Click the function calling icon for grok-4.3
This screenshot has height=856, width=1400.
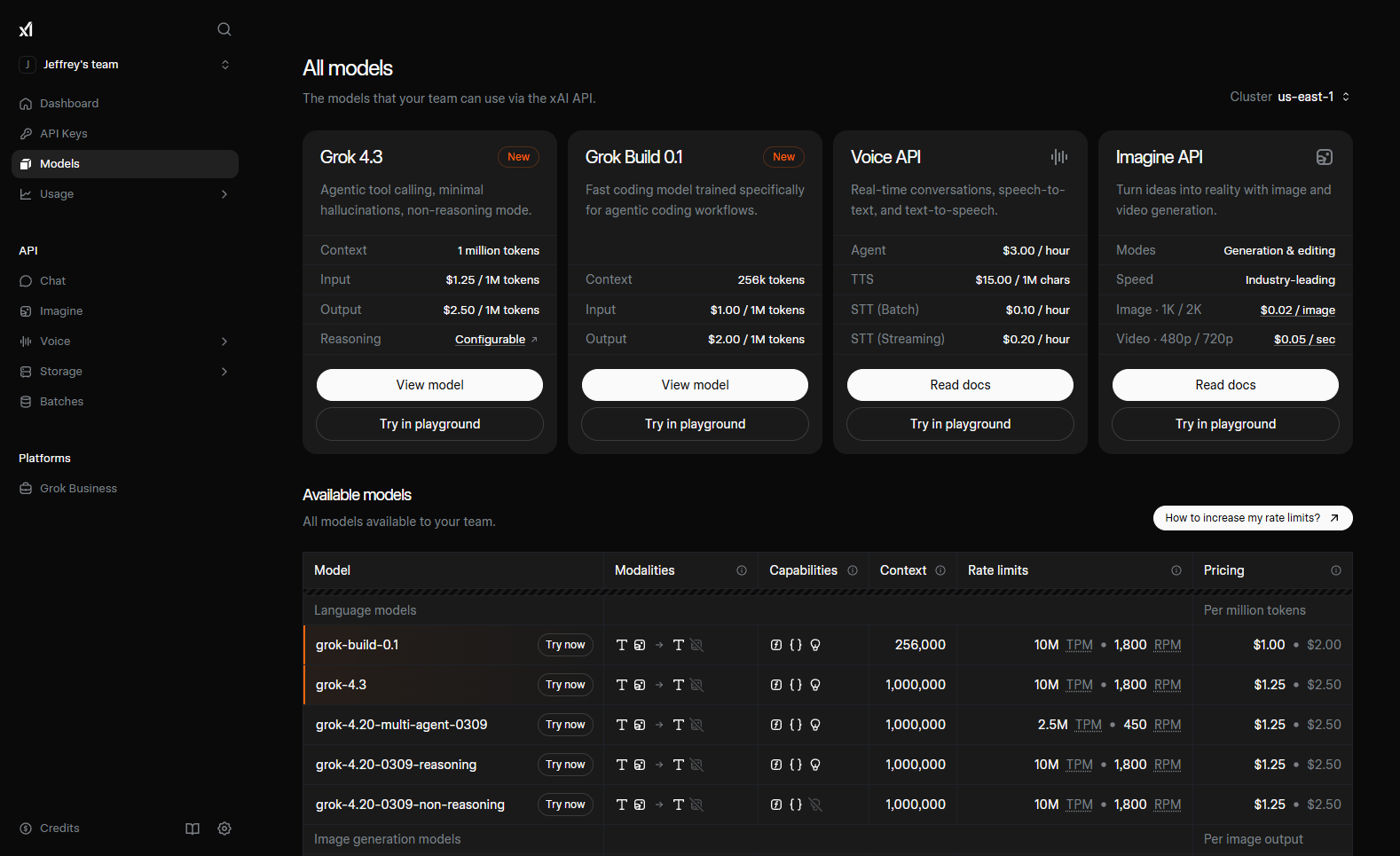776,685
